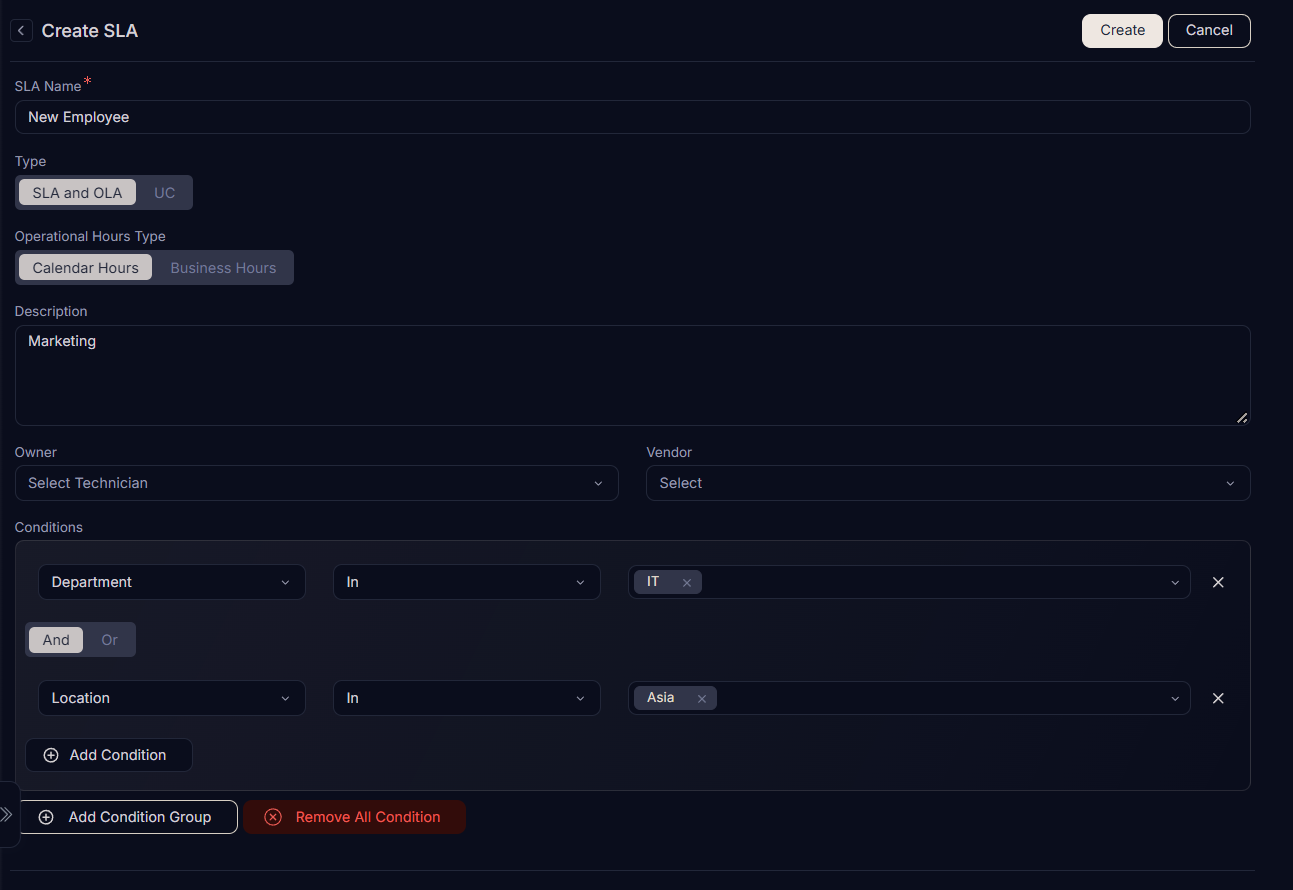The width and height of the screenshot is (1293, 890).
Task: Choose Business Hours operational type
Action: [x=223, y=268]
